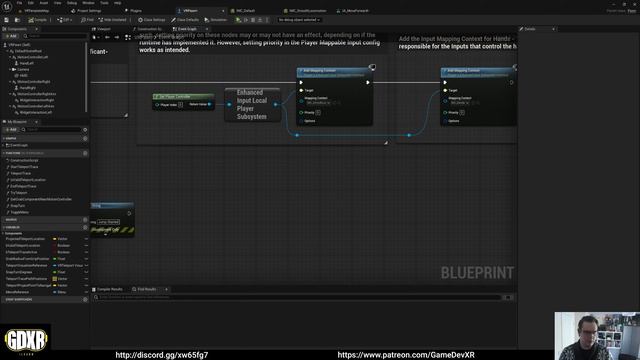
Task: Click the Browse to asset icon in toolbar
Action: coord(17,20)
